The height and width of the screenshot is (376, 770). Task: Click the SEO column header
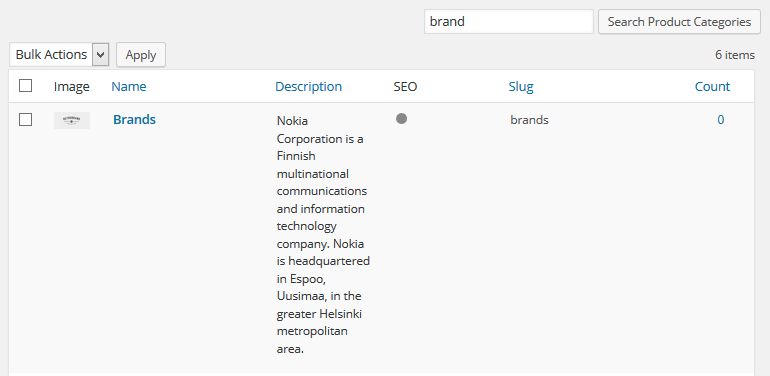405,86
